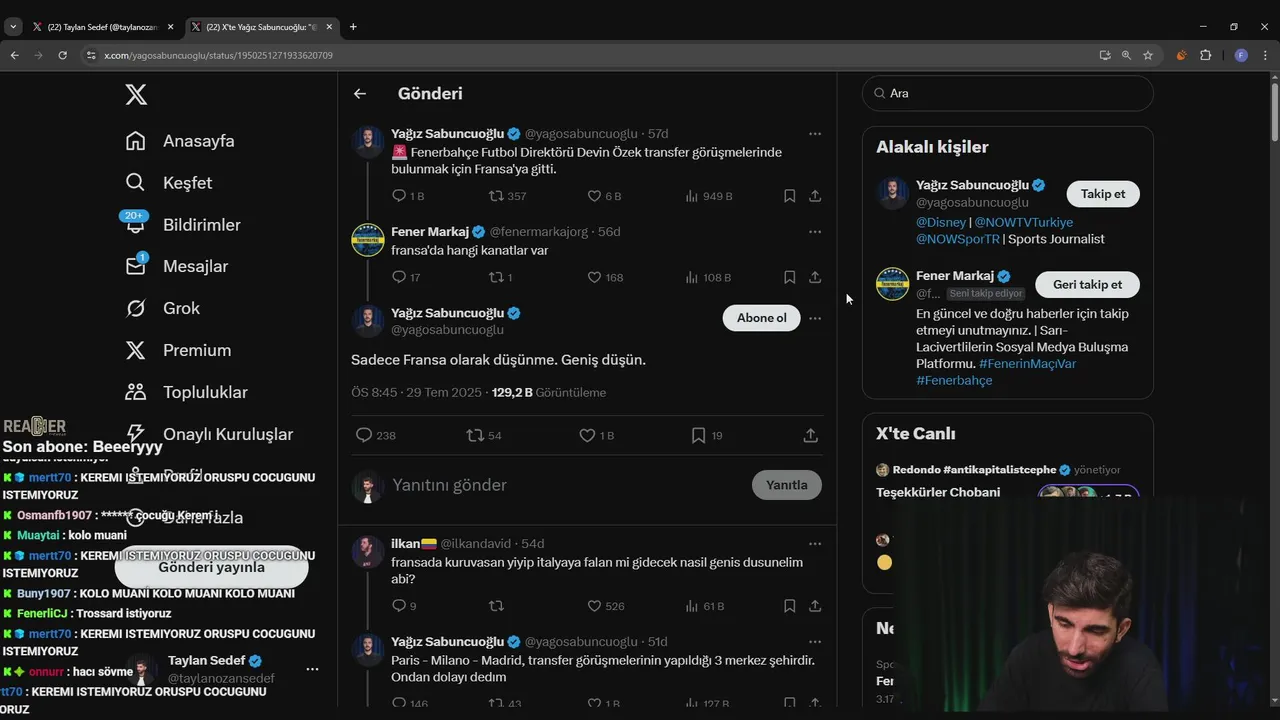1280x720 pixels.
Task: View analytics showing 108 B
Action: [709, 277]
